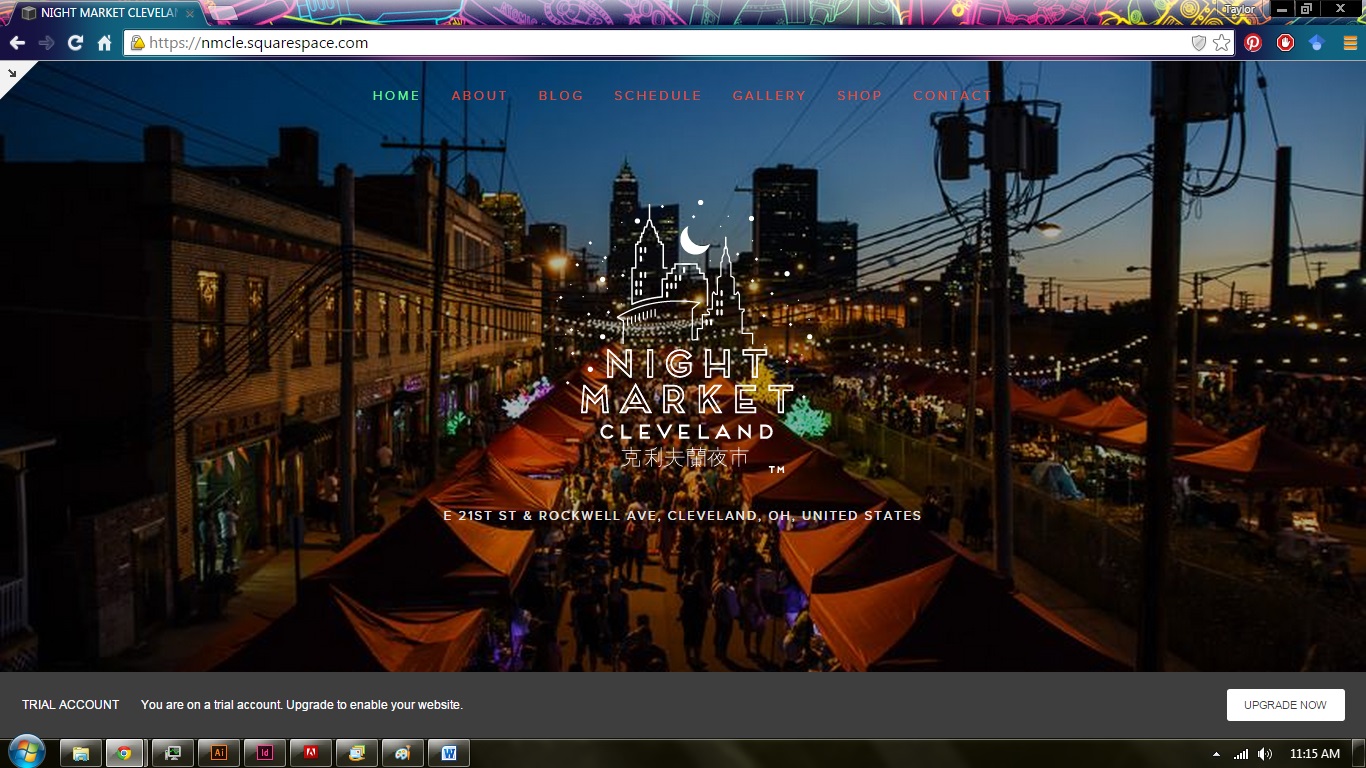
Task: Open the Chrome hamburger menu
Action: [1350, 43]
